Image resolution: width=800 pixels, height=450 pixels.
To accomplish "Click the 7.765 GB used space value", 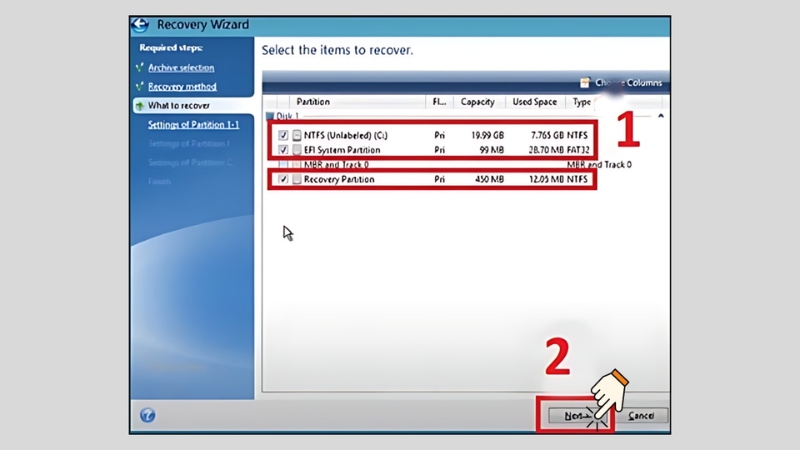I will pos(547,135).
